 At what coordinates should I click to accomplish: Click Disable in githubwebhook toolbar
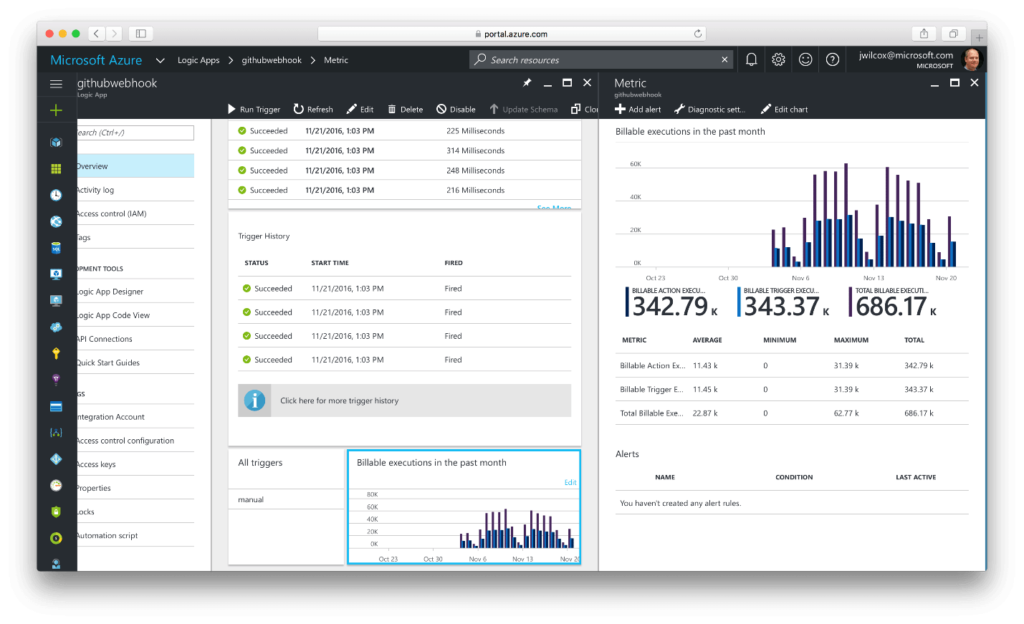[x=456, y=110]
